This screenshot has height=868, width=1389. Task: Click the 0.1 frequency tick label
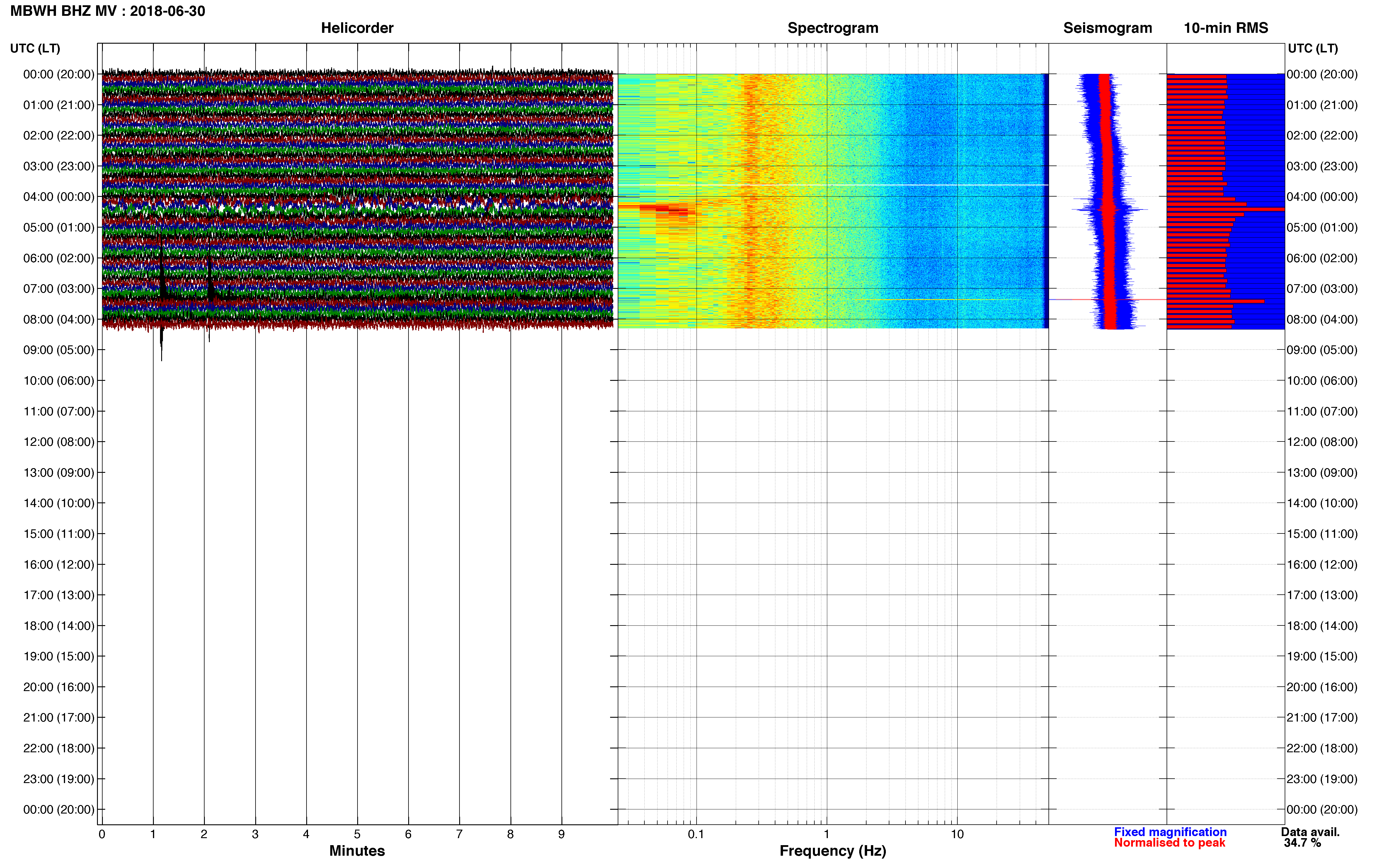[696, 834]
